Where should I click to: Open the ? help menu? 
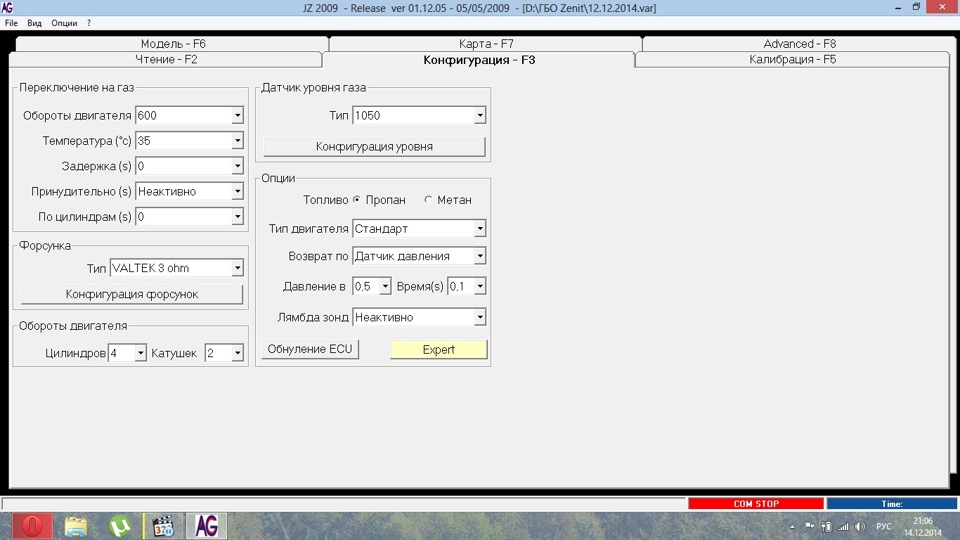(89, 23)
